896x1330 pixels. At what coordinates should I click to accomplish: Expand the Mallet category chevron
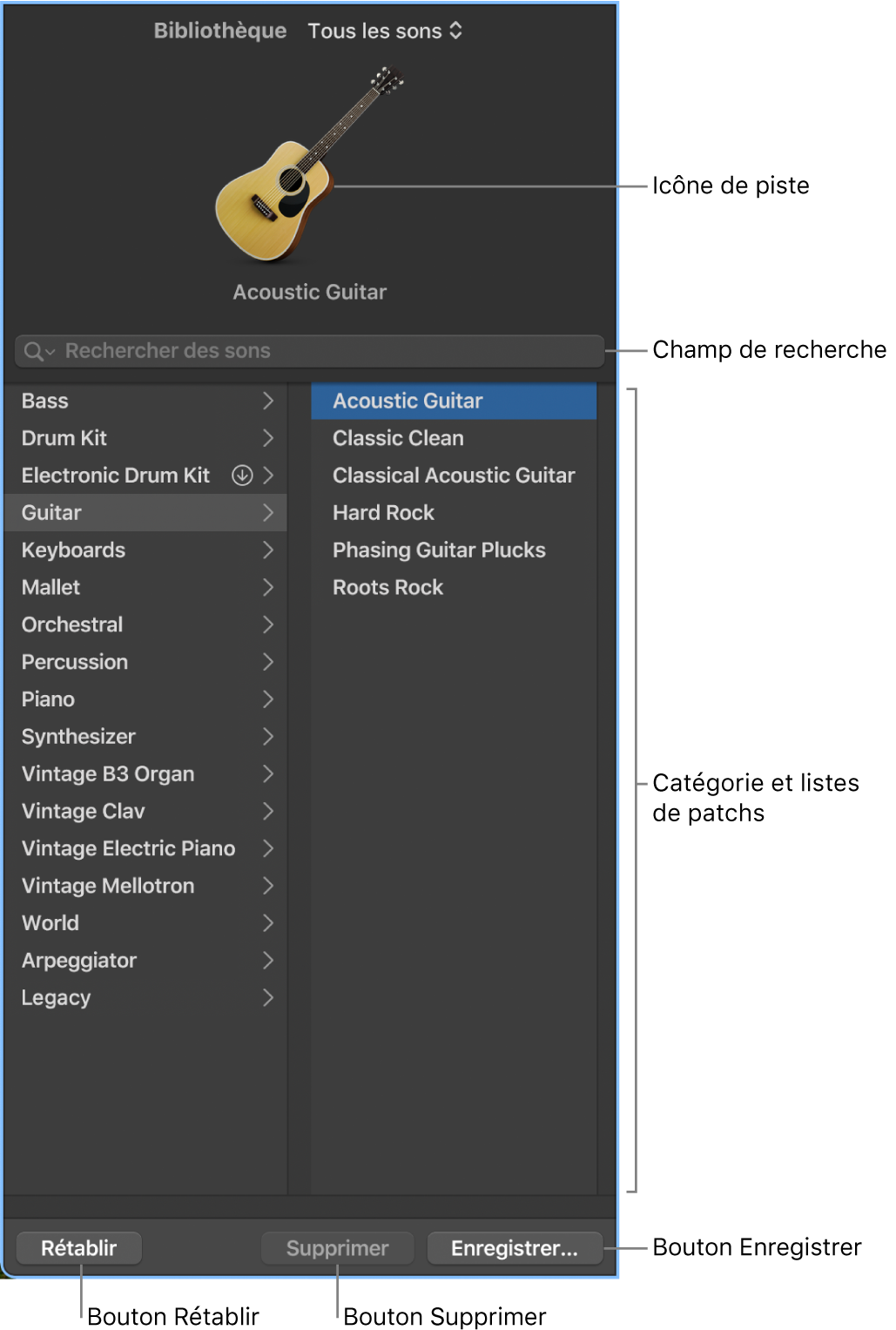[268, 588]
